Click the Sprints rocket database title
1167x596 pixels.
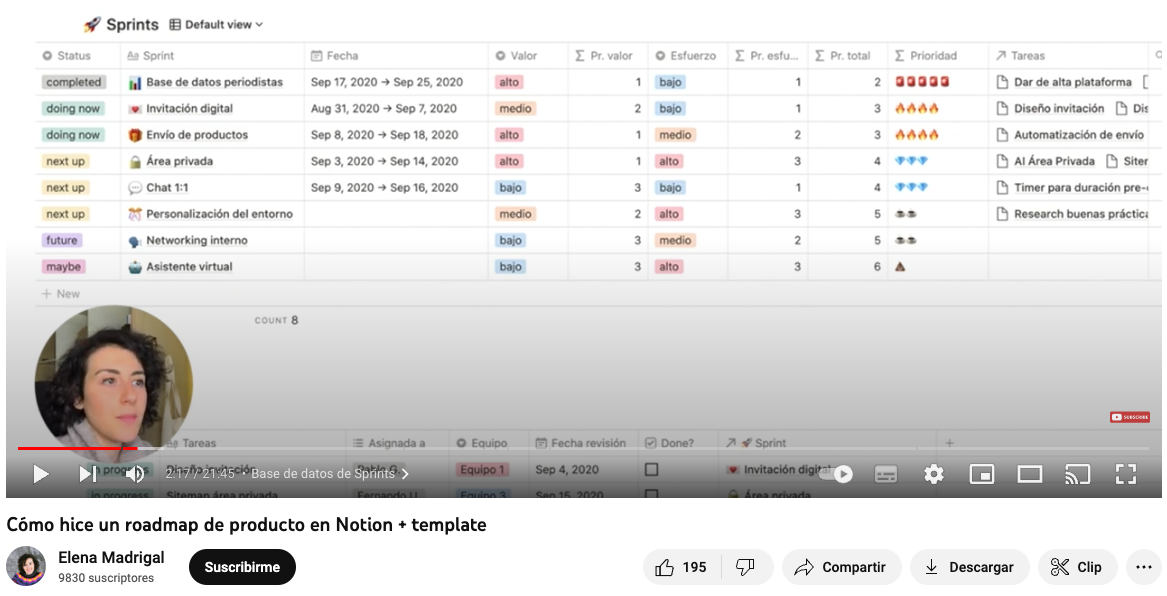pos(121,25)
